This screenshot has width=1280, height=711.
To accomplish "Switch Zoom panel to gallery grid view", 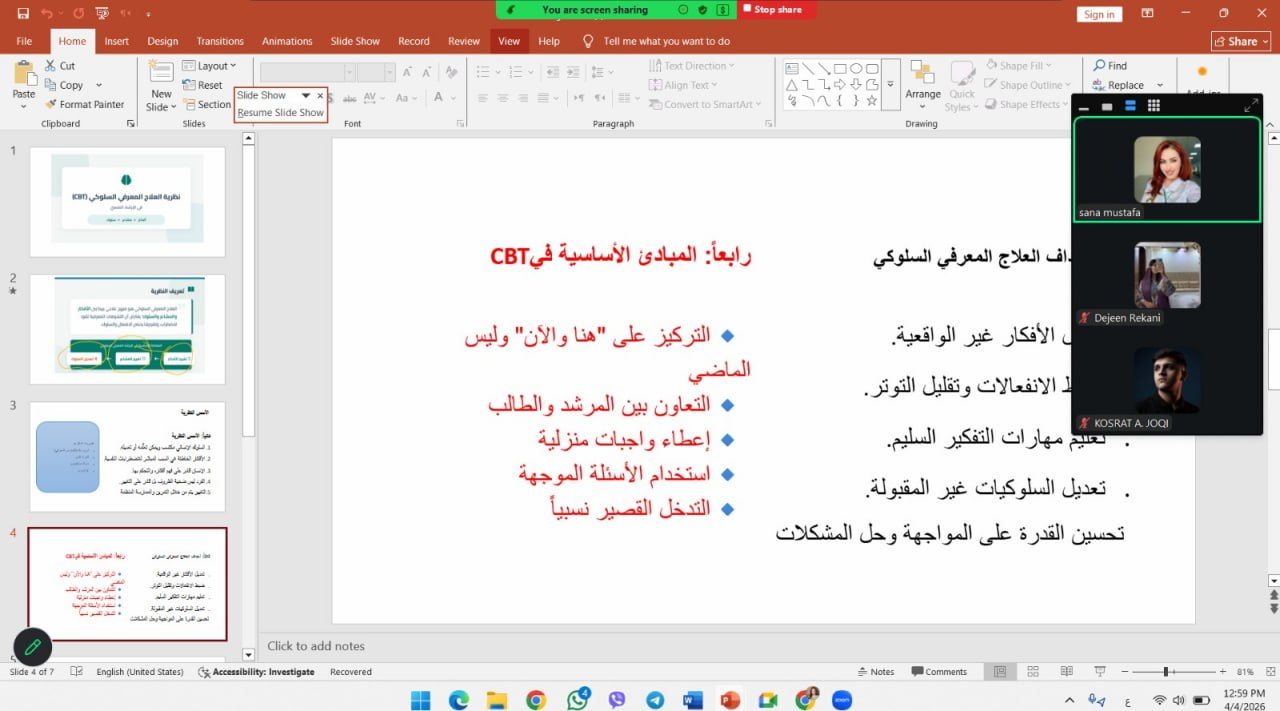I will point(1153,106).
